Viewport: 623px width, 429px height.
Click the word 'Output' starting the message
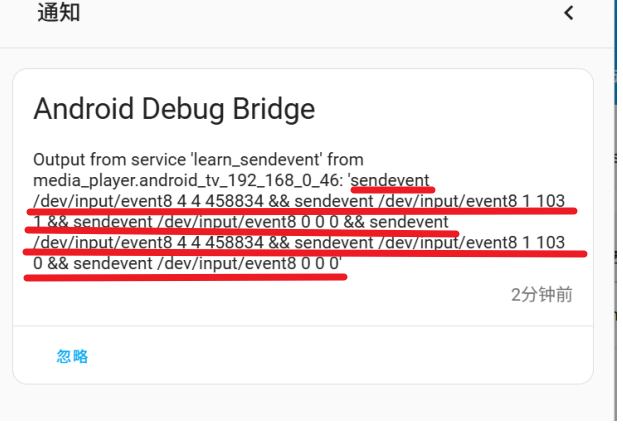pyautogui.click(x=59, y=160)
